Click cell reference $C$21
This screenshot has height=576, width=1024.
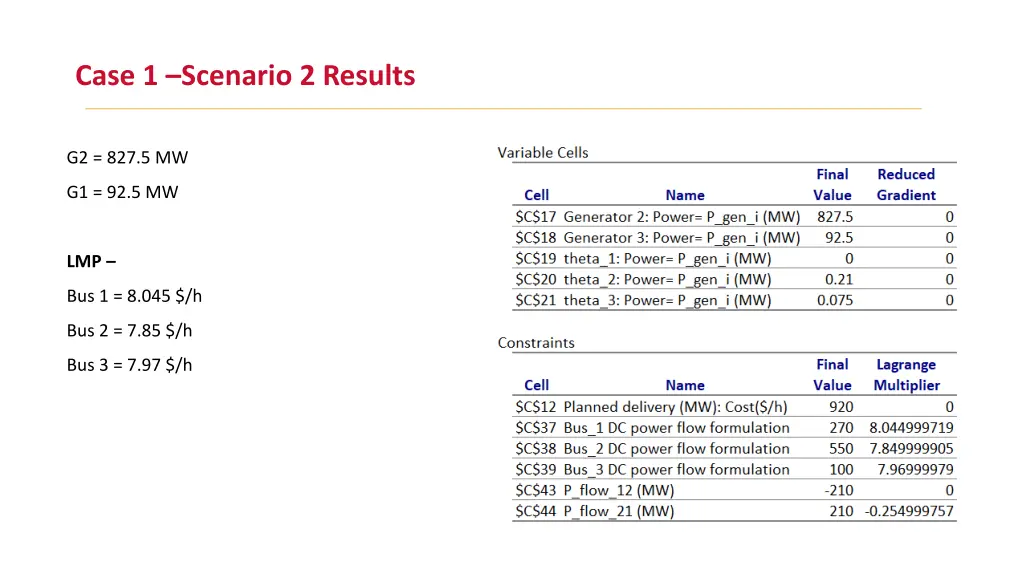[536, 300]
